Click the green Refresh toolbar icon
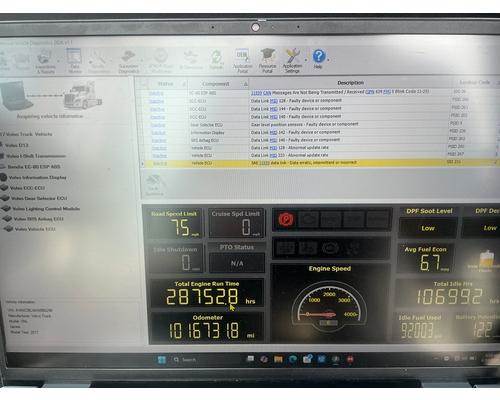The height and width of the screenshot is (400, 500). click(216, 60)
